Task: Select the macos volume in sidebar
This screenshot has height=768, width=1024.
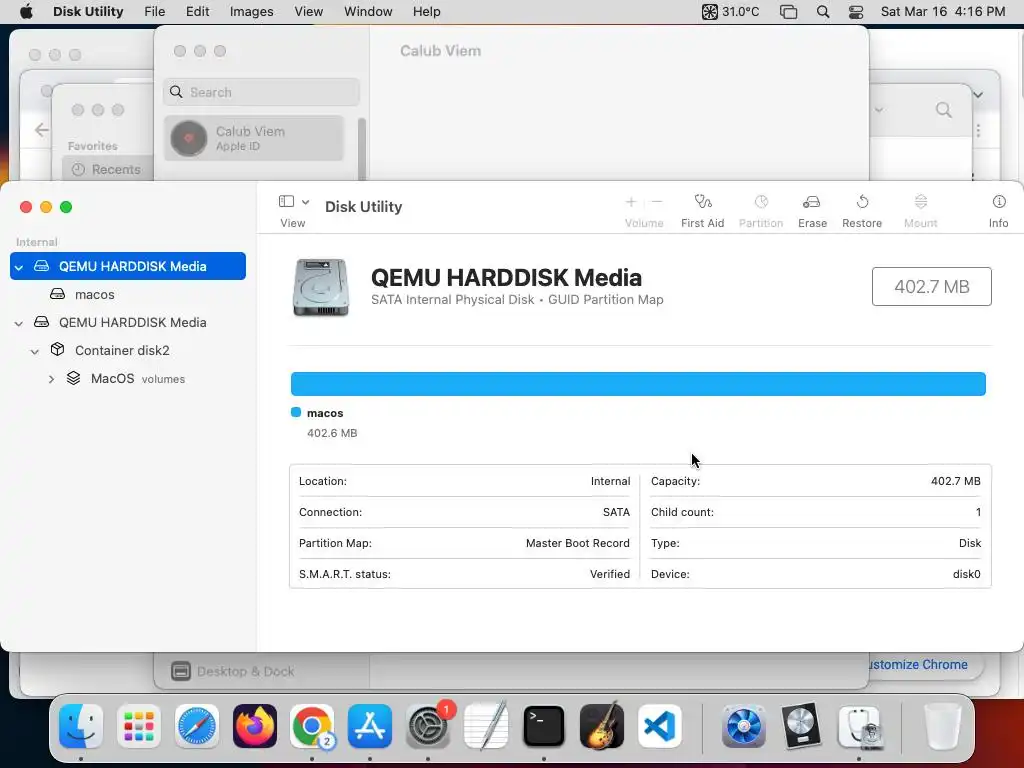Action: (128, 295)
